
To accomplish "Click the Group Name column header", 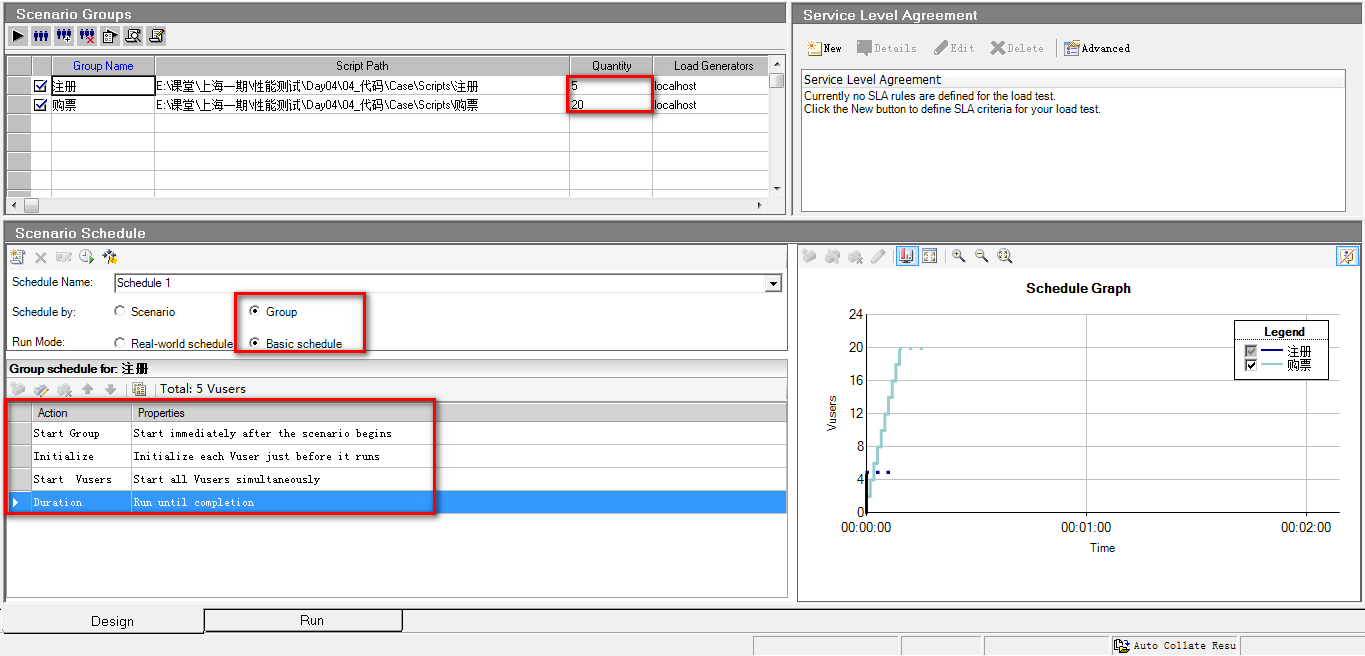I will point(103,66).
